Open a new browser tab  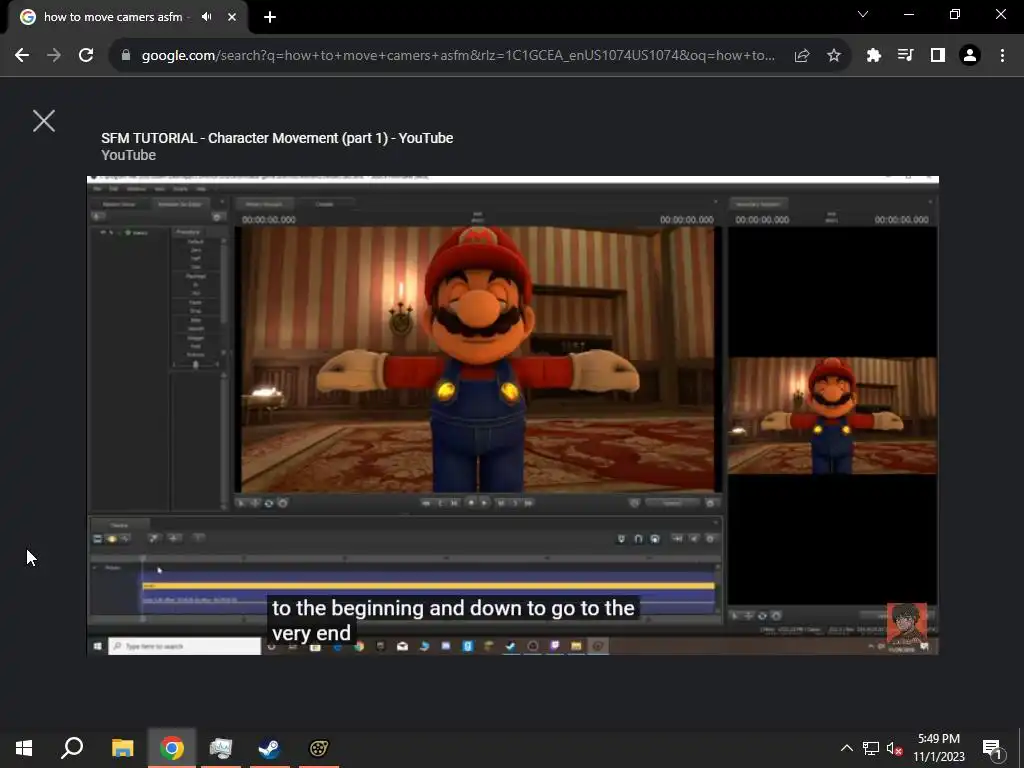(x=270, y=17)
